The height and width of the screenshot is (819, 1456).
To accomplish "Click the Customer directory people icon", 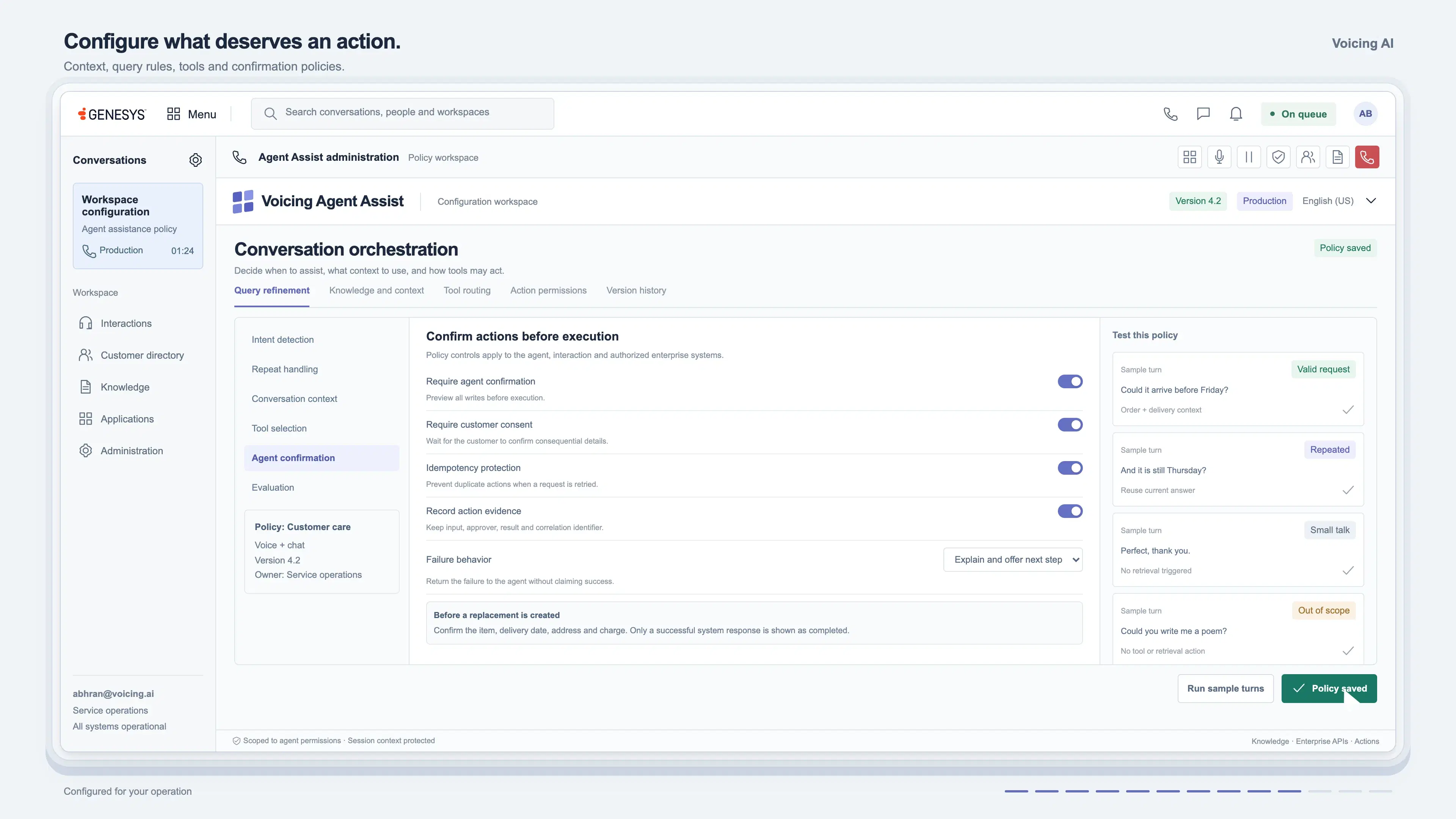I will coord(85,355).
